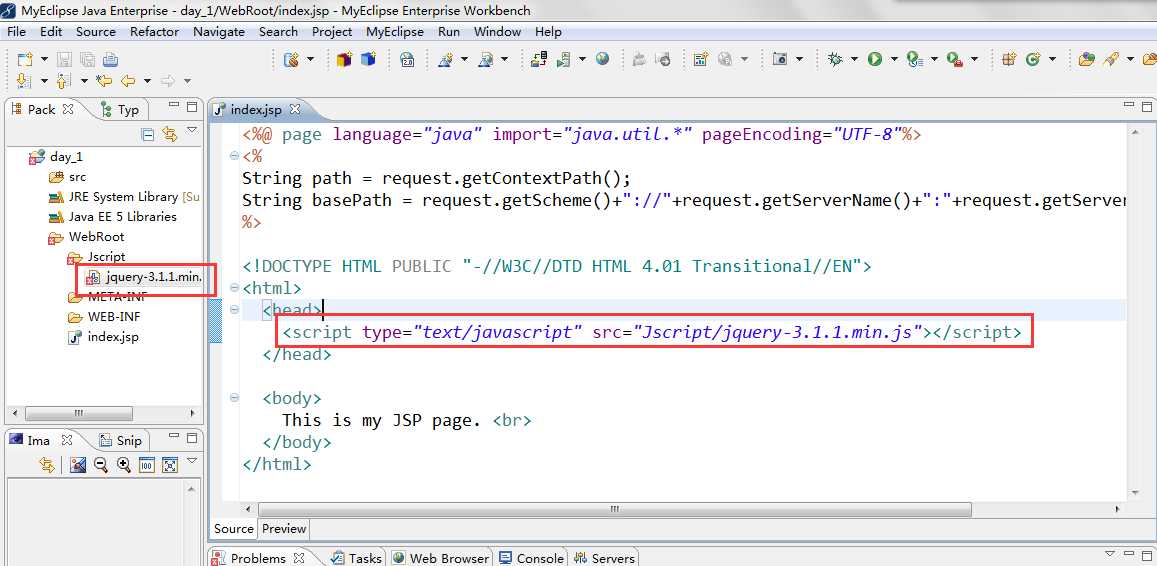Select the WEB-INF folder

(x=104, y=317)
